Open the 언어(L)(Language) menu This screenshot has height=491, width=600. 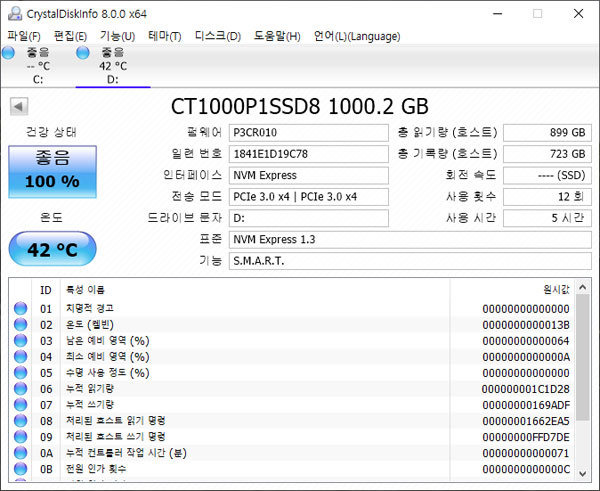tap(357, 36)
